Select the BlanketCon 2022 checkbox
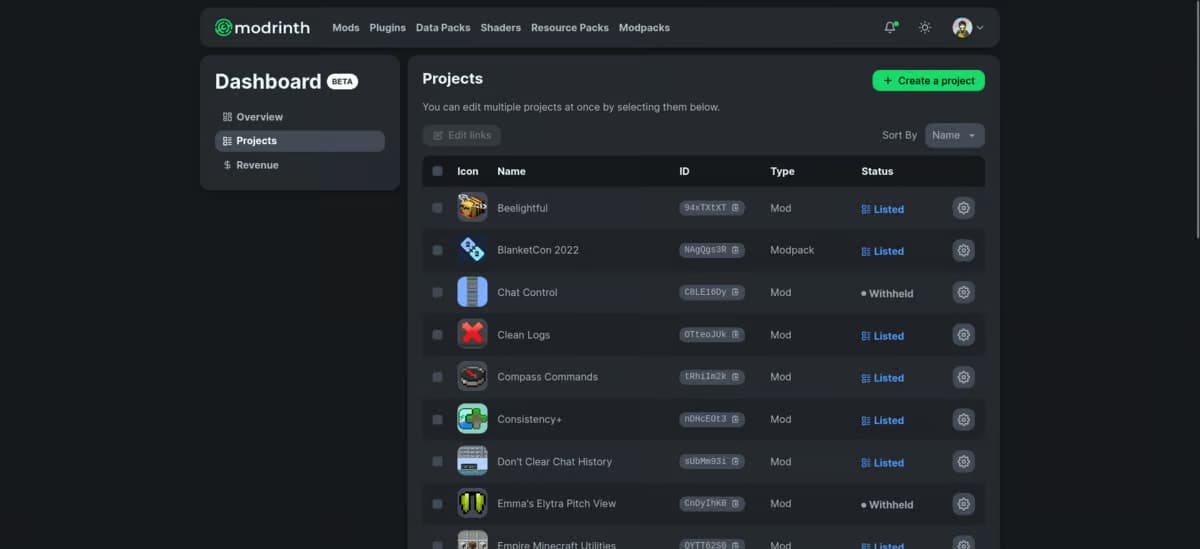 click(437, 250)
